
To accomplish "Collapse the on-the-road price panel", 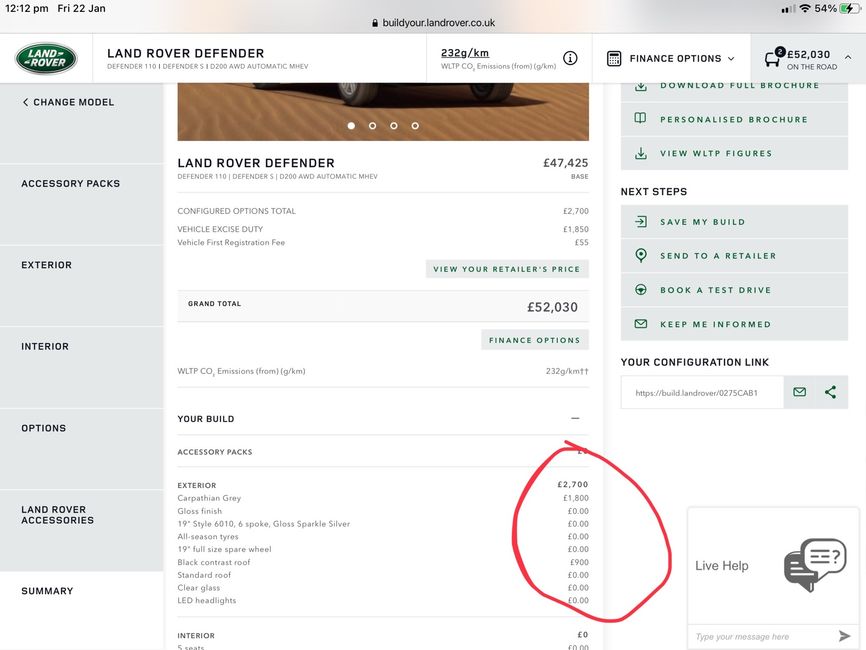I will [x=848, y=57].
